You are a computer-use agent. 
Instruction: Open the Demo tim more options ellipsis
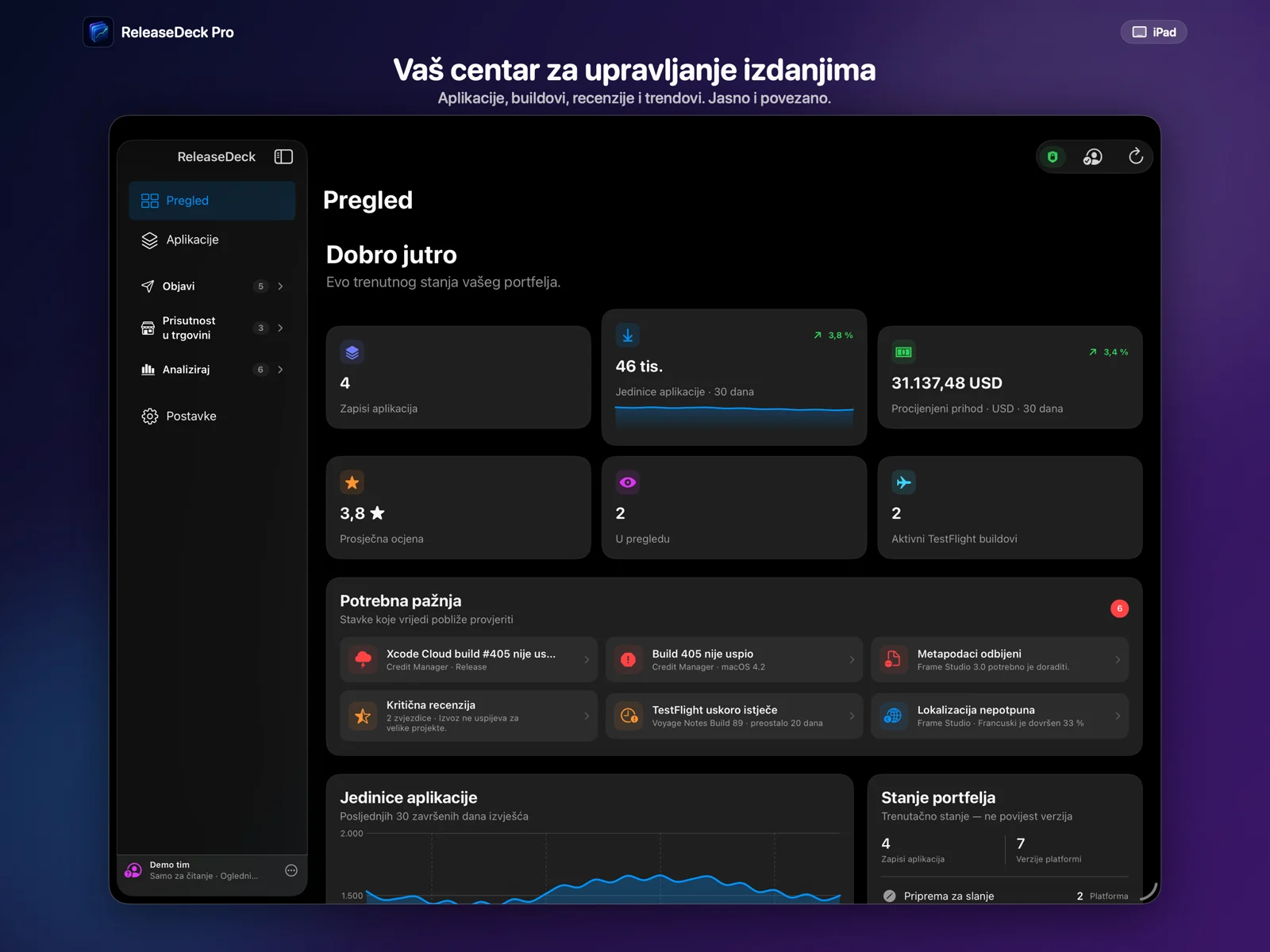[x=291, y=870]
